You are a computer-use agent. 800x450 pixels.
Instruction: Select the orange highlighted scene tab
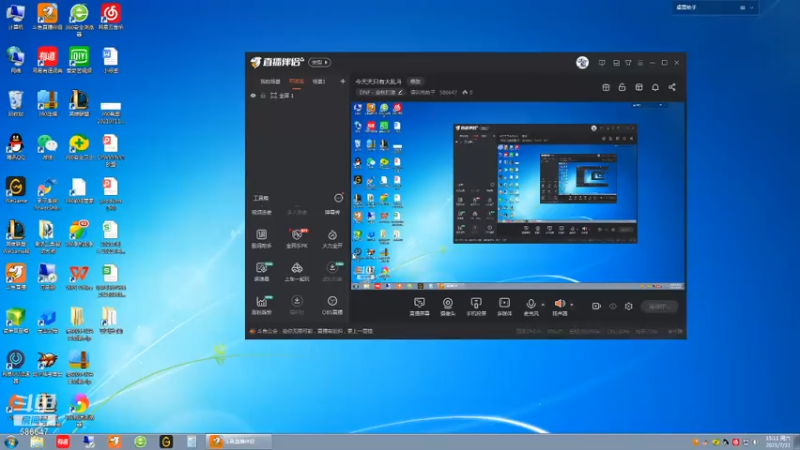[296, 81]
